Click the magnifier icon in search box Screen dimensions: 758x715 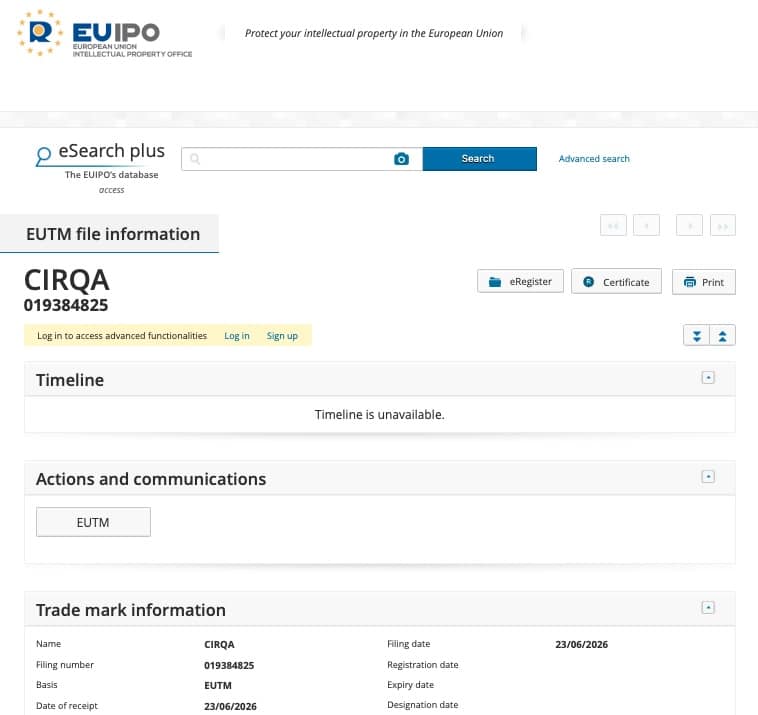point(195,159)
